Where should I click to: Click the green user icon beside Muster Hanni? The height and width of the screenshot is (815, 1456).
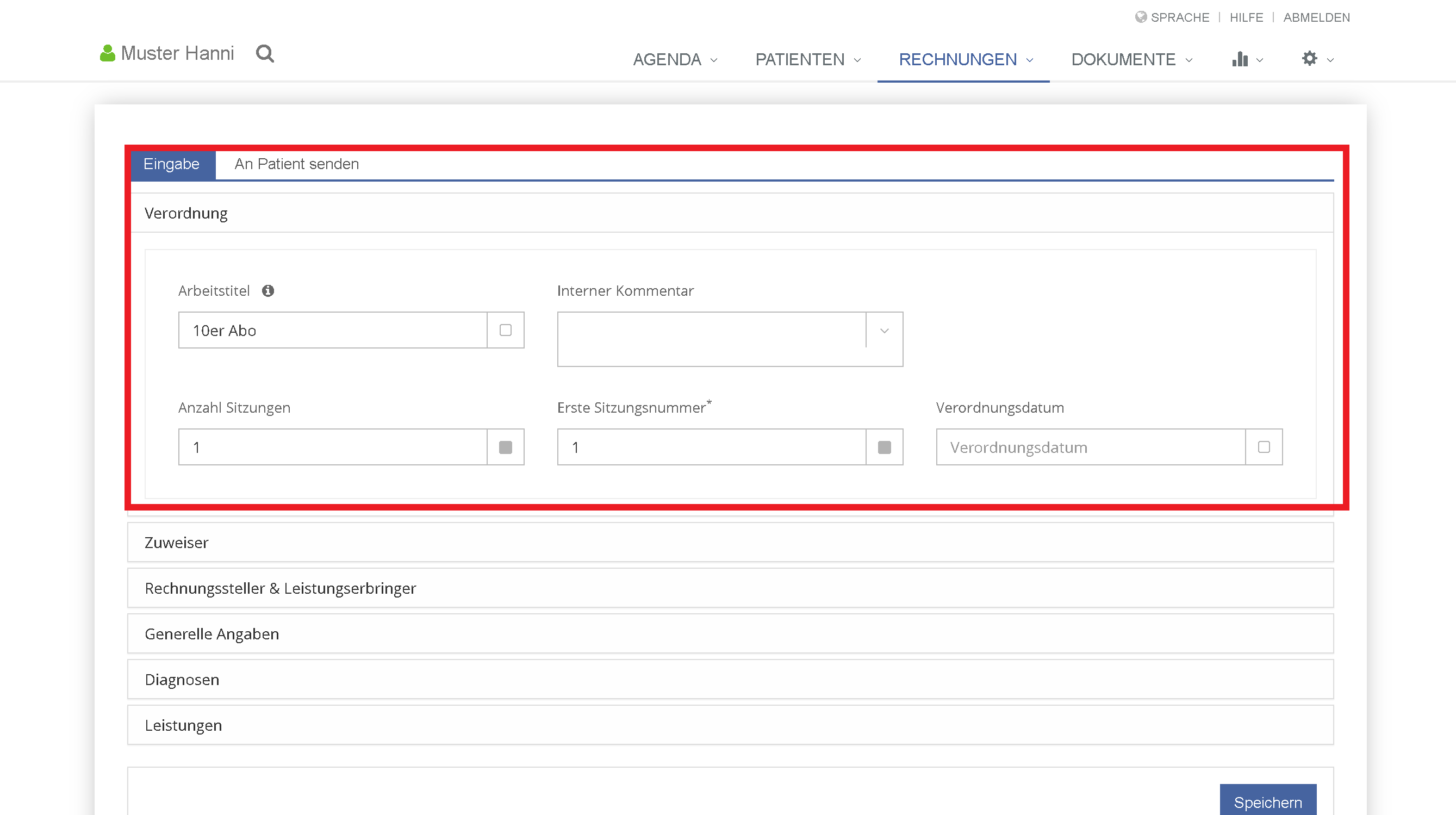108,54
